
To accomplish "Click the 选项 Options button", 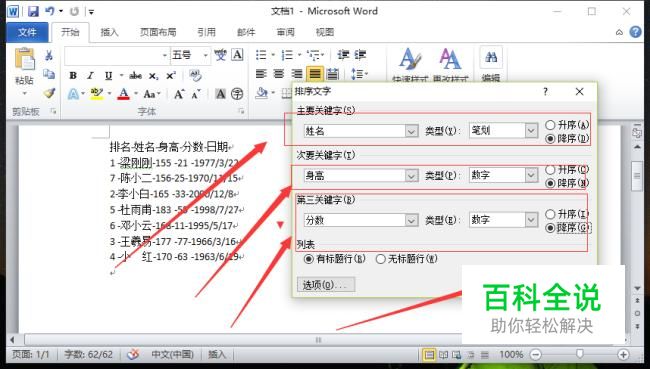I will point(325,285).
